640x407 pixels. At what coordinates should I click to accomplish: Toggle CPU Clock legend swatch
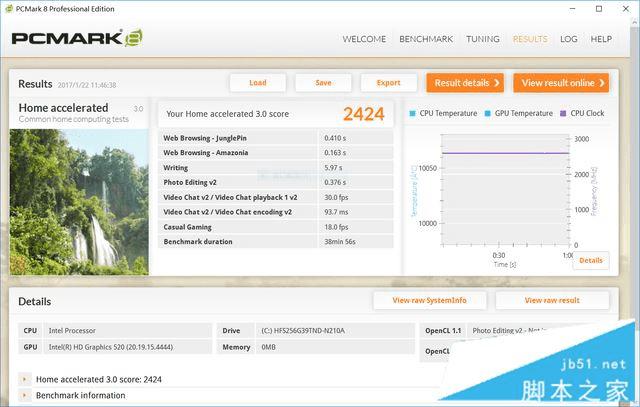coord(563,113)
